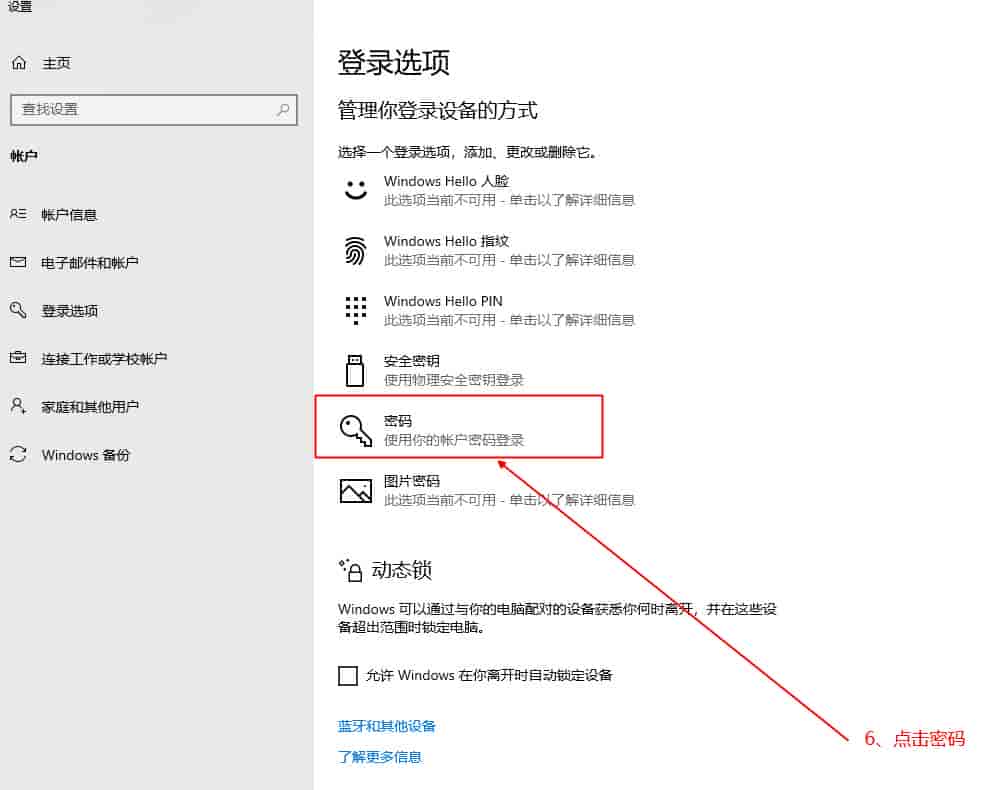This screenshot has height=790, width=989.
Task: Click the smiley face Windows Hello icon
Action: pos(356,190)
